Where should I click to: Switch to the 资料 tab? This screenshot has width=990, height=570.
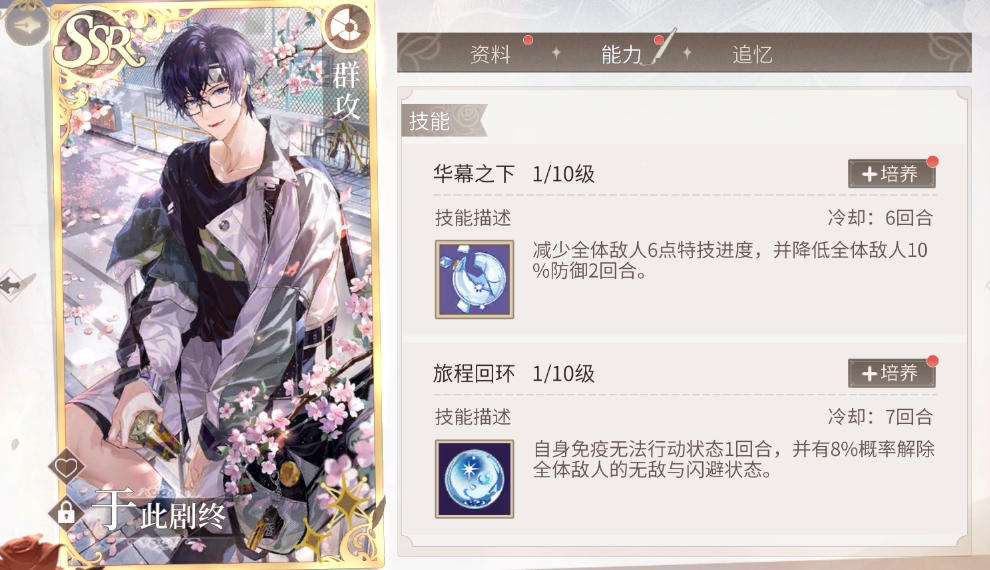coord(490,54)
